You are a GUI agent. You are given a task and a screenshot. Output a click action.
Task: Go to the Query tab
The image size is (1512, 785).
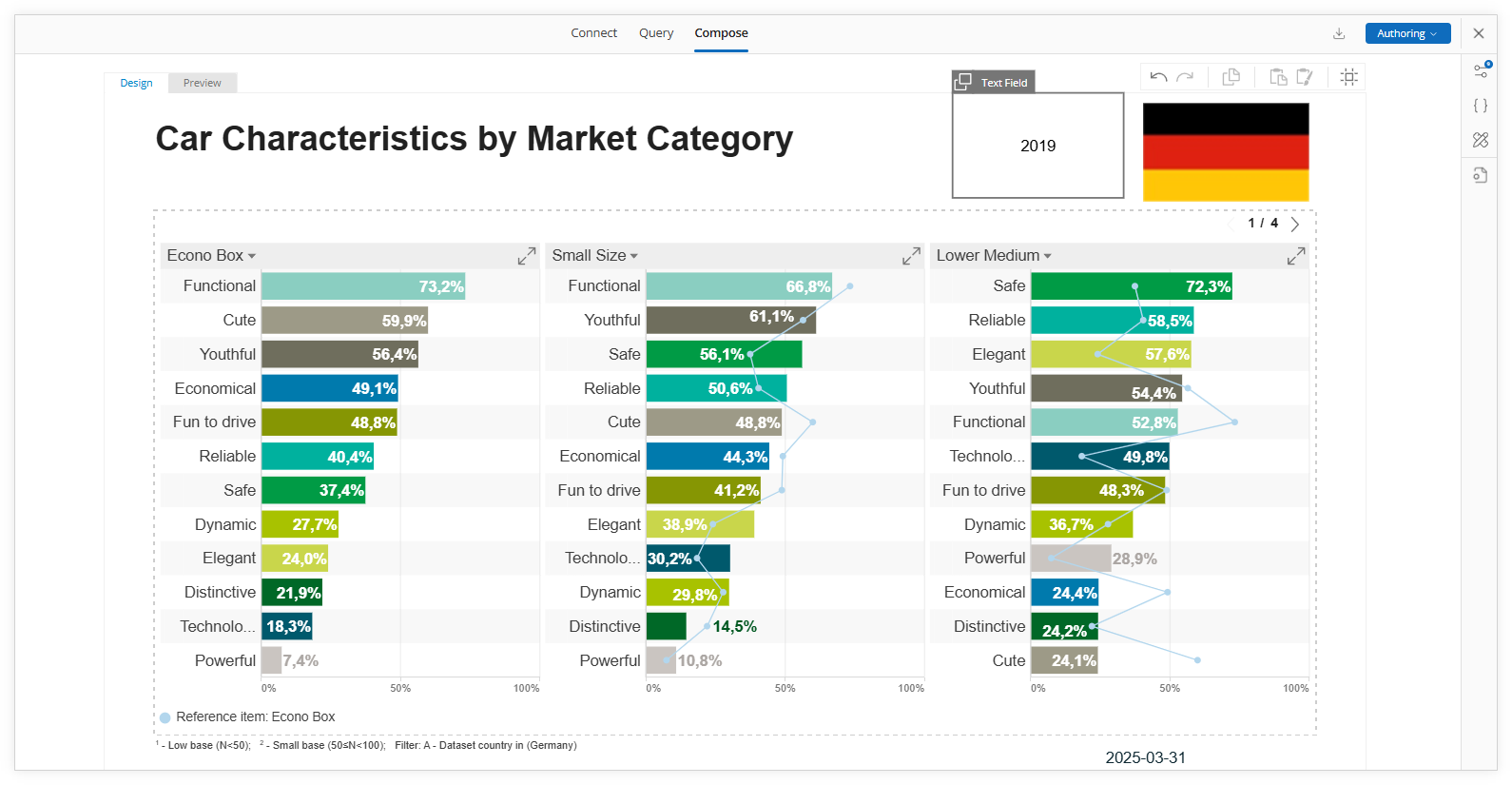pyautogui.click(x=655, y=33)
